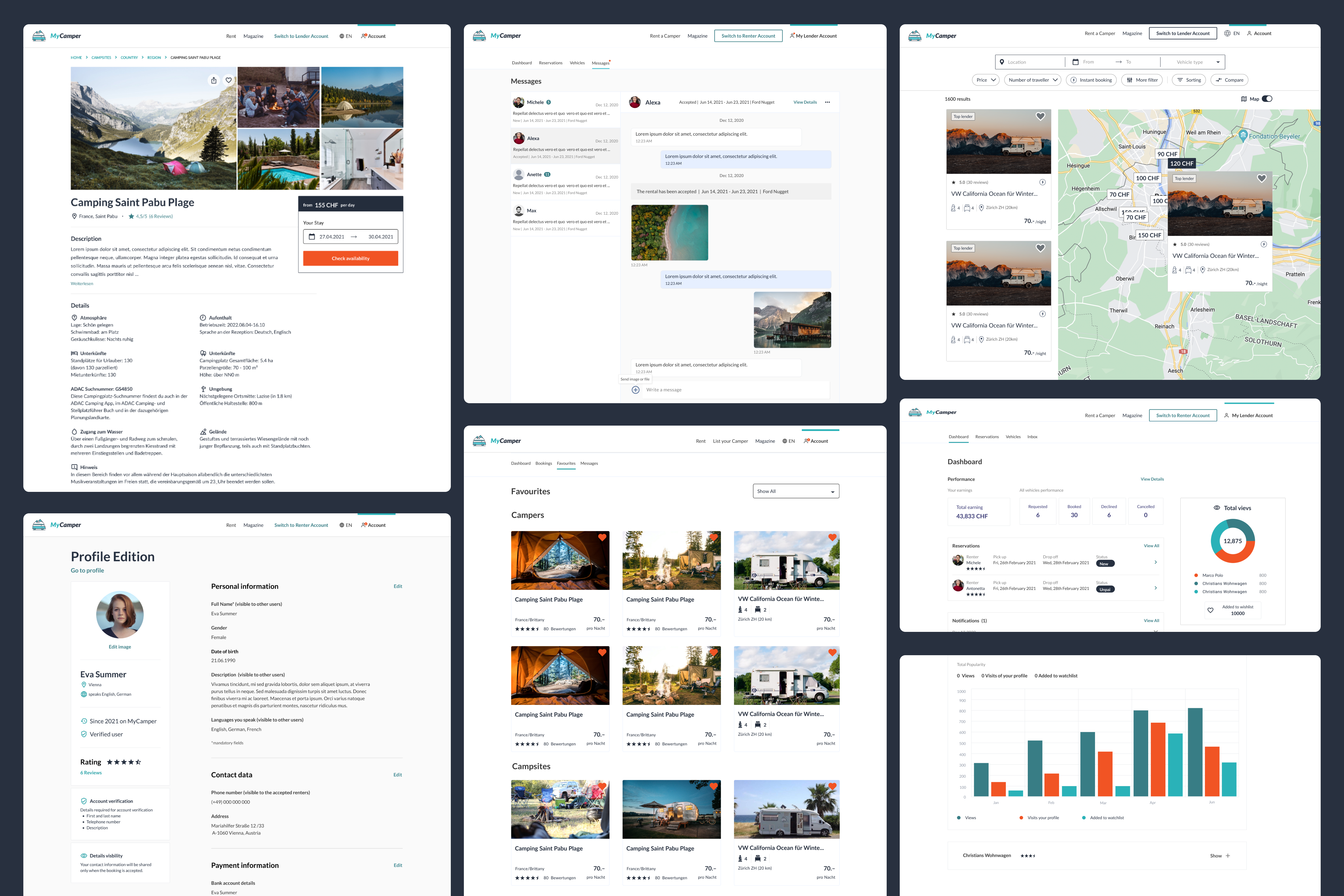Viewport: 1344px width, 896px height.
Task: Switch off the Map toggle
Action: pos(1267,99)
